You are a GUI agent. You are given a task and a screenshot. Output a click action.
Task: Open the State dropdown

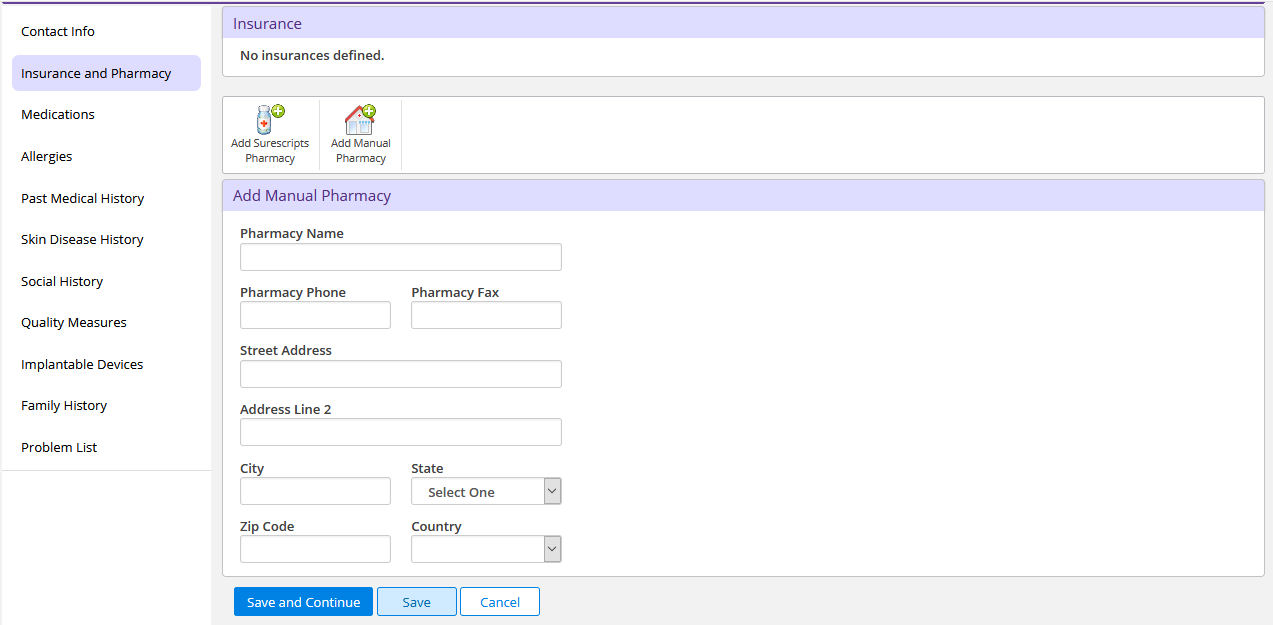[x=486, y=491]
